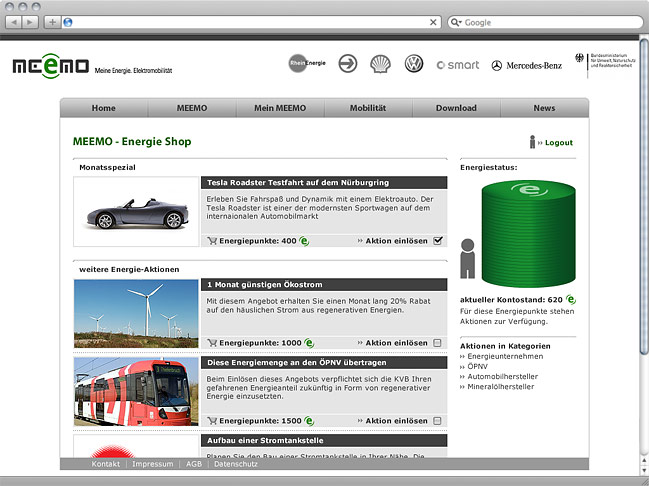Check the Ökostrom Aktion einlösen checkbox
Image resolution: width=649 pixels, height=486 pixels.
pyautogui.click(x=438, y=343)
